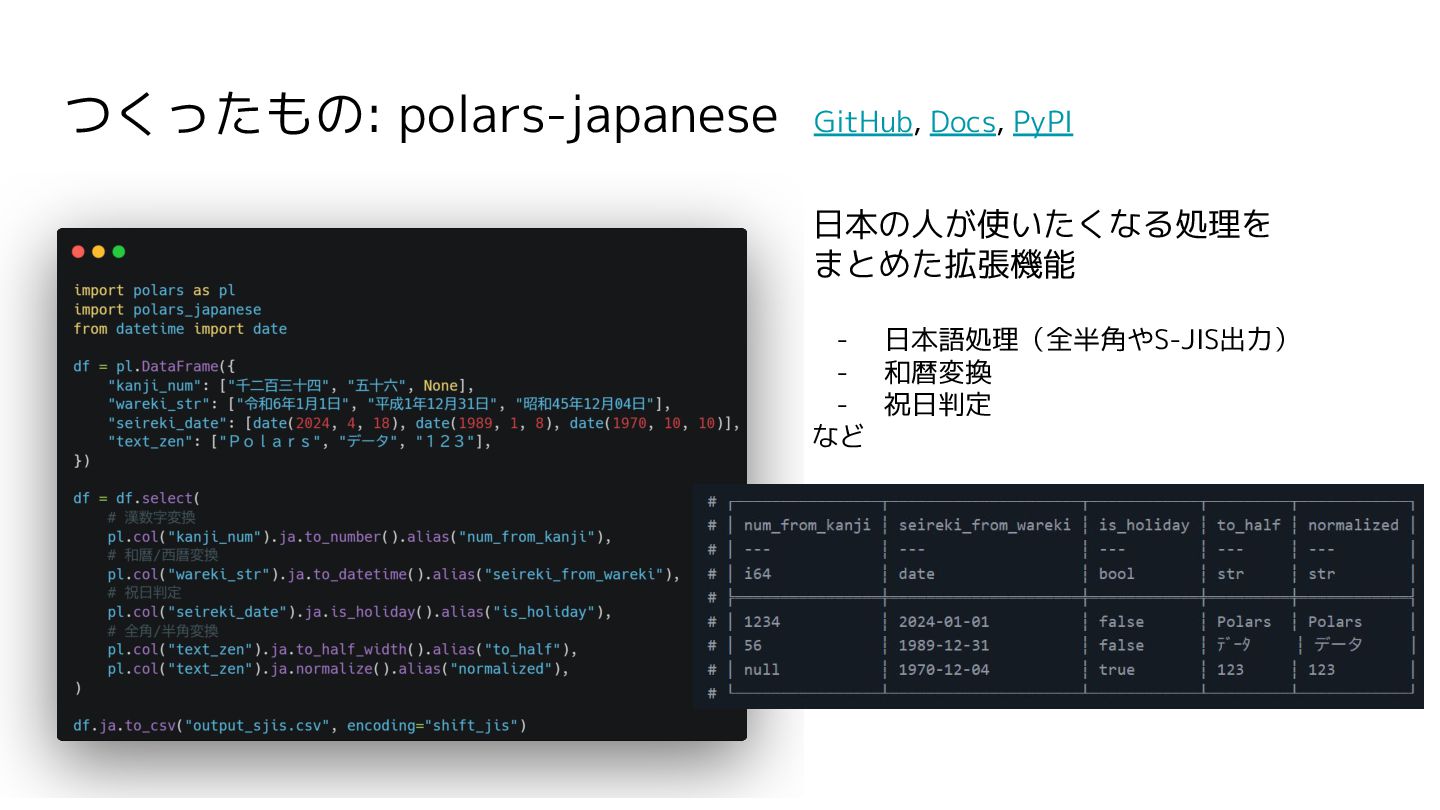Open the GitHub link
The width and height of the screenshot is (1440, 810).
[863, 122]
